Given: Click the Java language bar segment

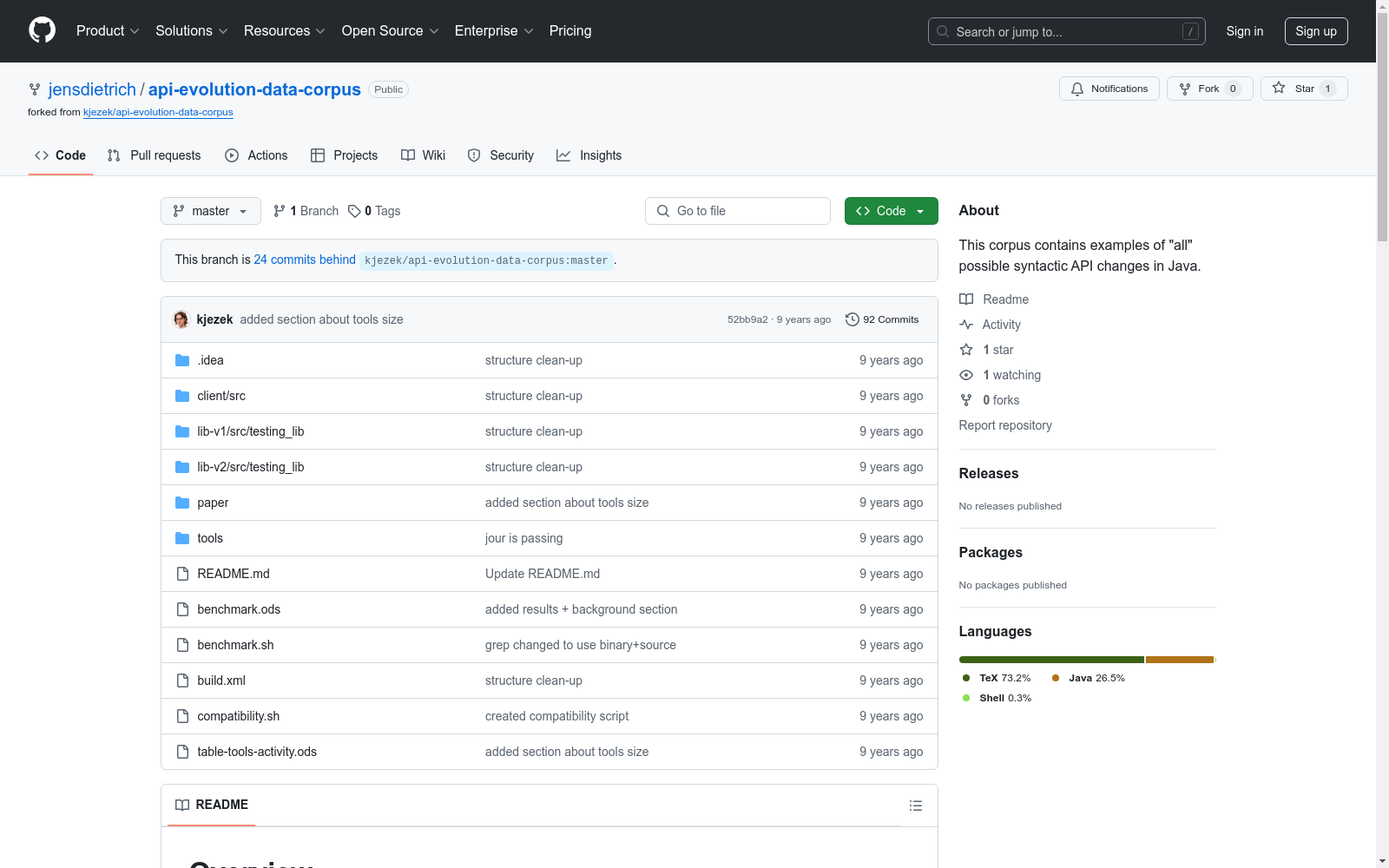Looking at the screenshot, I should tap(1180, 660).
